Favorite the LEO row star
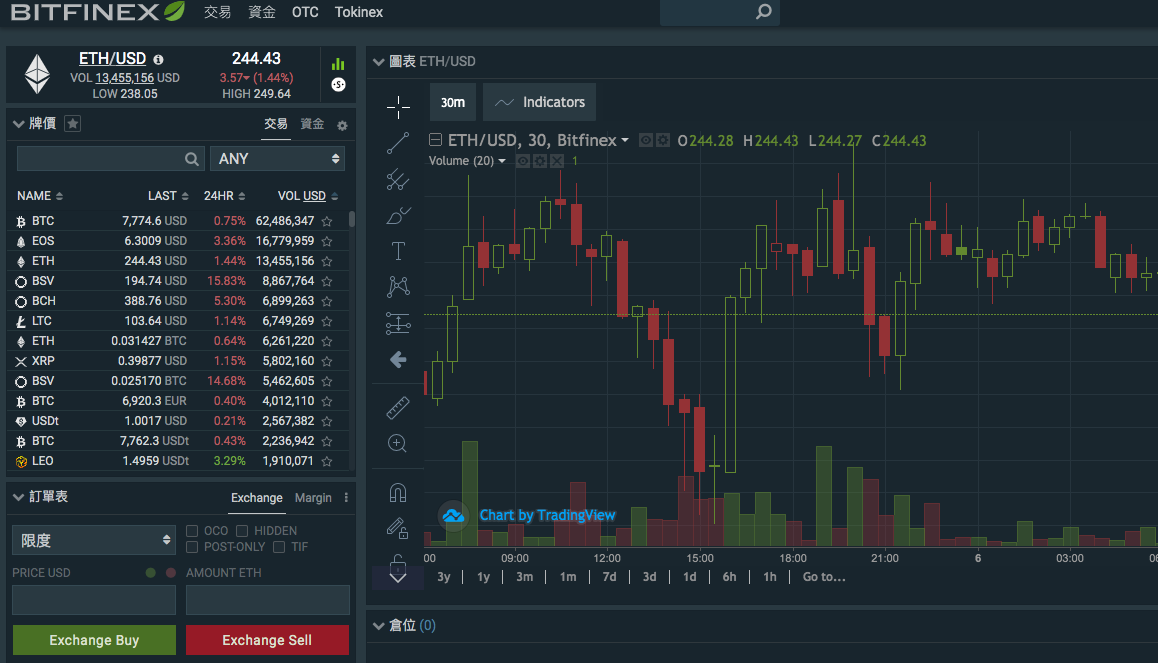Image resolution: width=1158 pixels, height=663 pixels. 326,461
